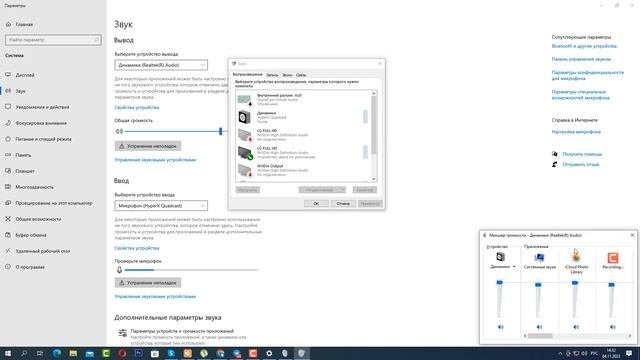Click Отправить отзыв link
The width and height of the screenshot is (640, 360).
pos(580,164)
